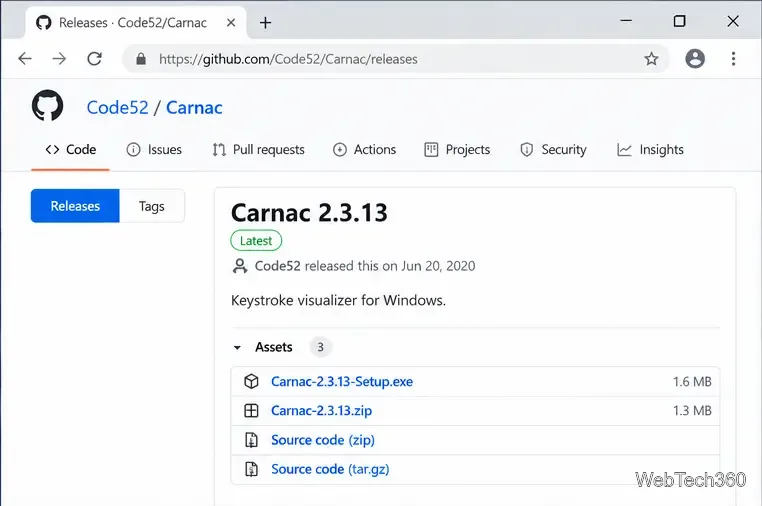Click the file icon beside Source code (tar.gz)
This screenshot has height=506, width=762.
251,469
